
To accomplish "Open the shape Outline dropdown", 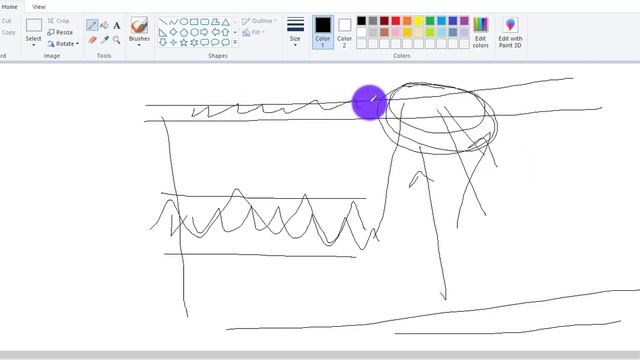I will click(259, 21).
